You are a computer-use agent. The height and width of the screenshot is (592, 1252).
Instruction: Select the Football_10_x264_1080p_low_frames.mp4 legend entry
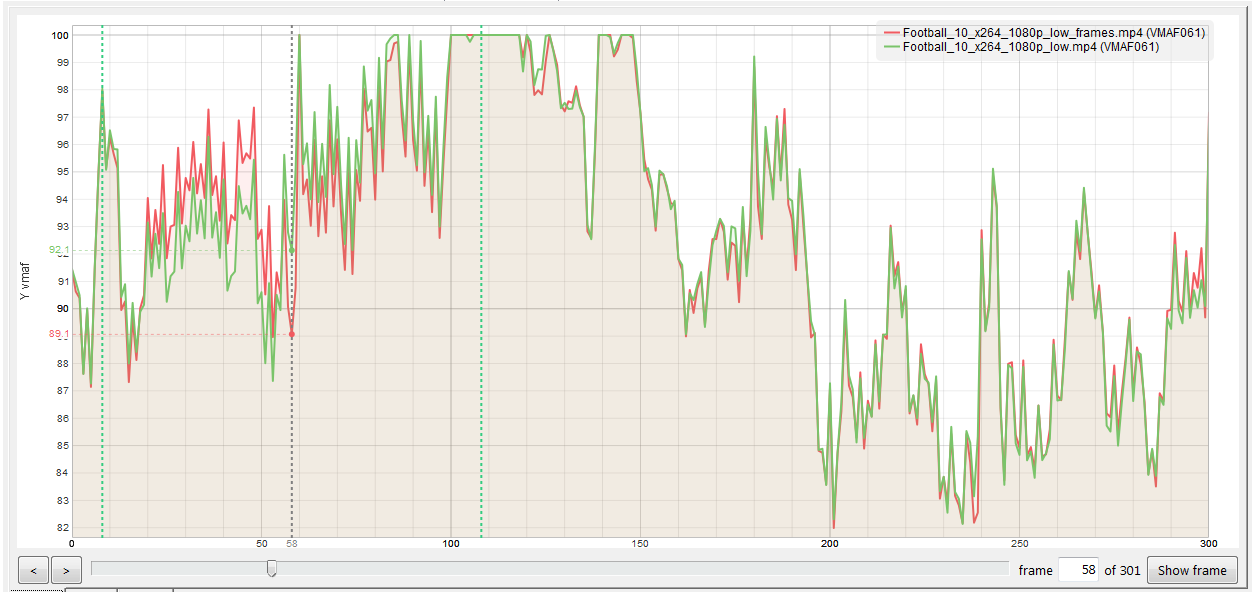click(x=1043, y=32)
